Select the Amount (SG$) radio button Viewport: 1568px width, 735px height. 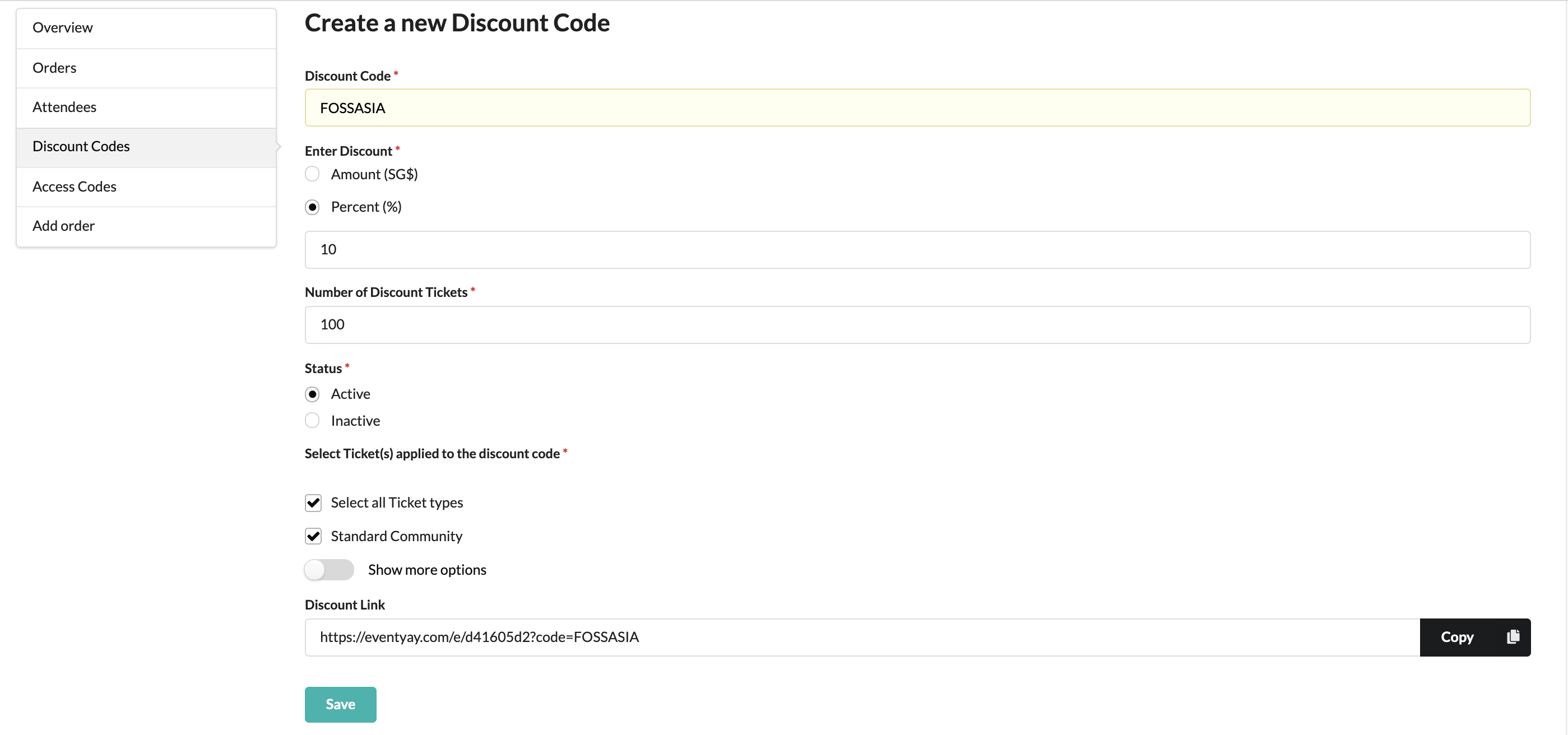pyautogui.click(x=312, y=174)
